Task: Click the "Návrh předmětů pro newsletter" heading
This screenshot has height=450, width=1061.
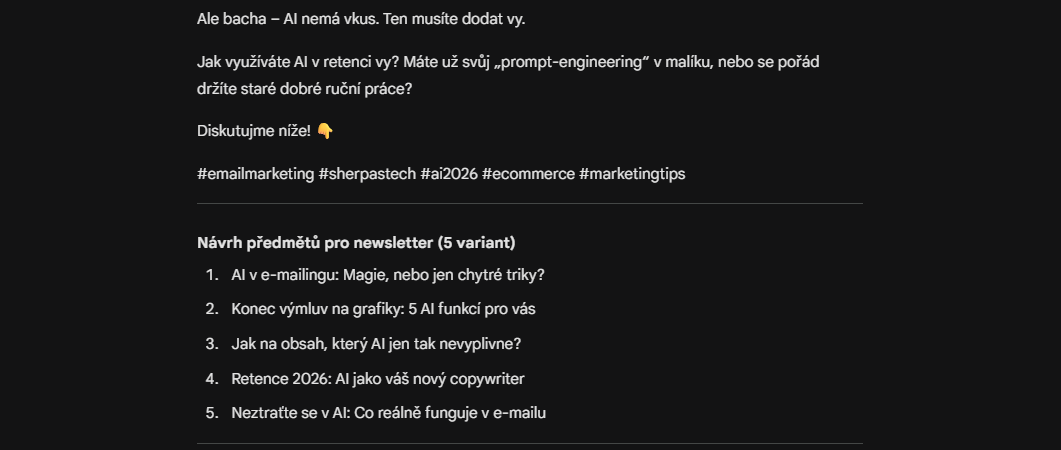Action: (315, 243)
